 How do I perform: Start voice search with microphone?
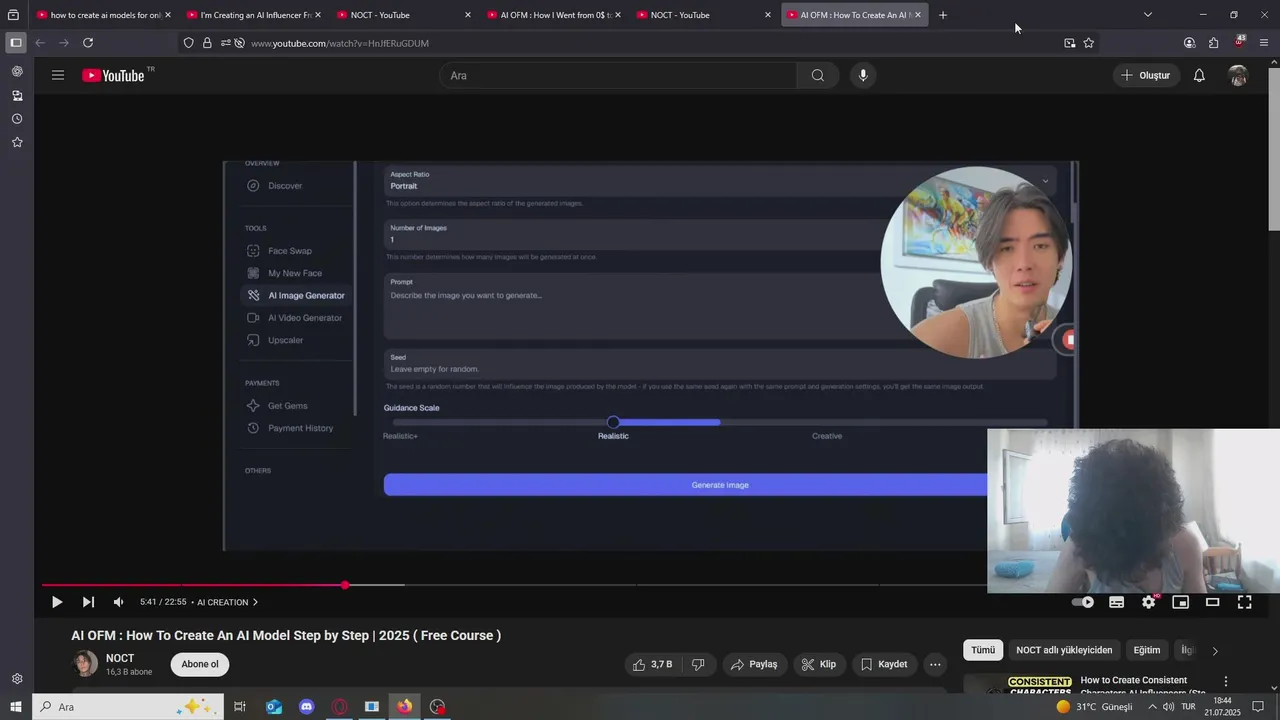863,75
